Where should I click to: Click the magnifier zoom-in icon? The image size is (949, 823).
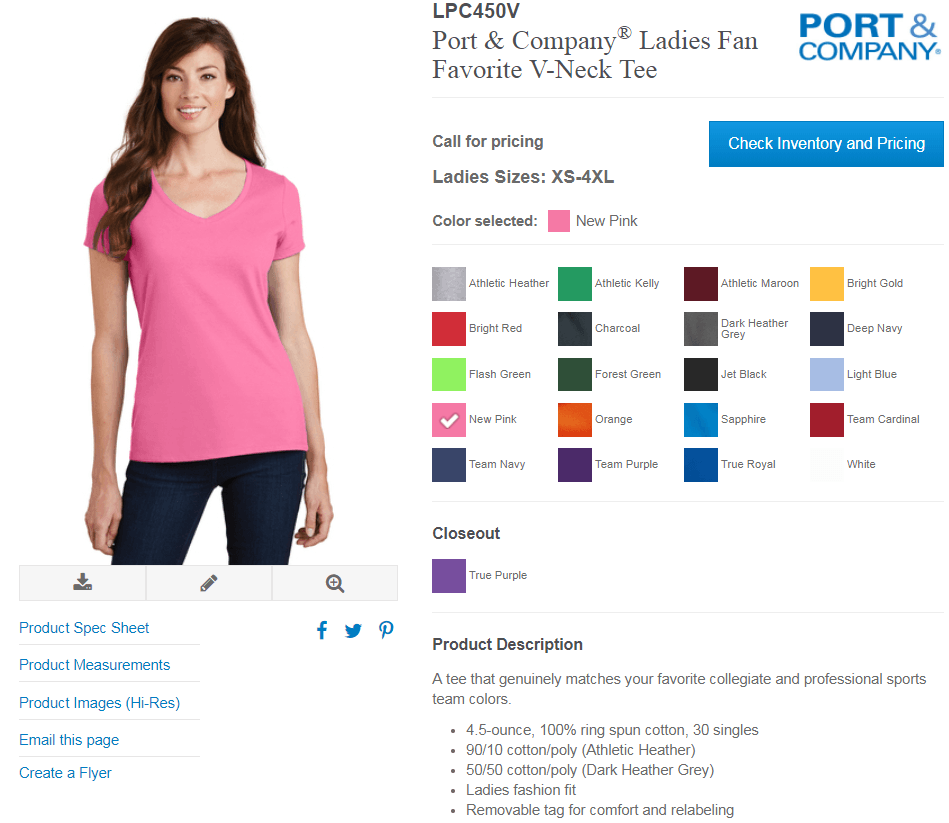[335, 583]
